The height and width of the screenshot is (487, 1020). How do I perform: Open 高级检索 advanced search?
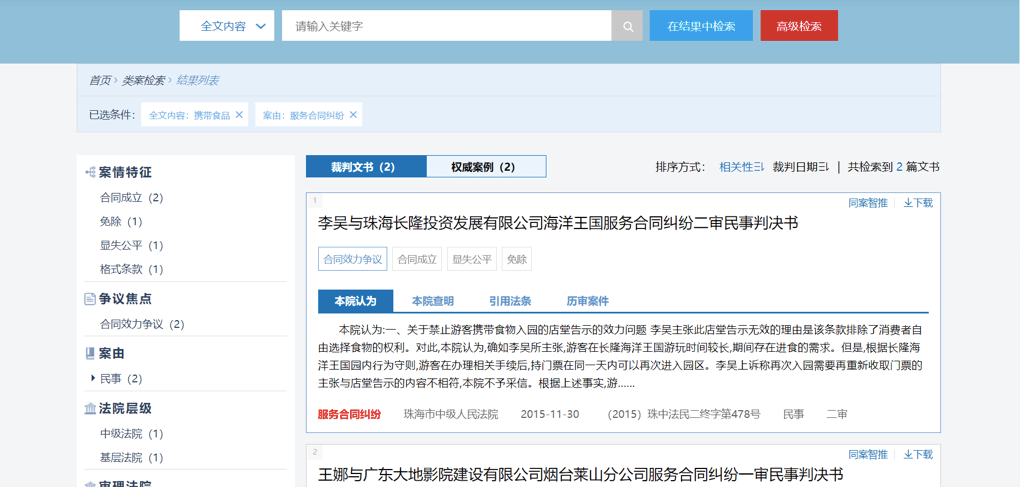point(799,26)
